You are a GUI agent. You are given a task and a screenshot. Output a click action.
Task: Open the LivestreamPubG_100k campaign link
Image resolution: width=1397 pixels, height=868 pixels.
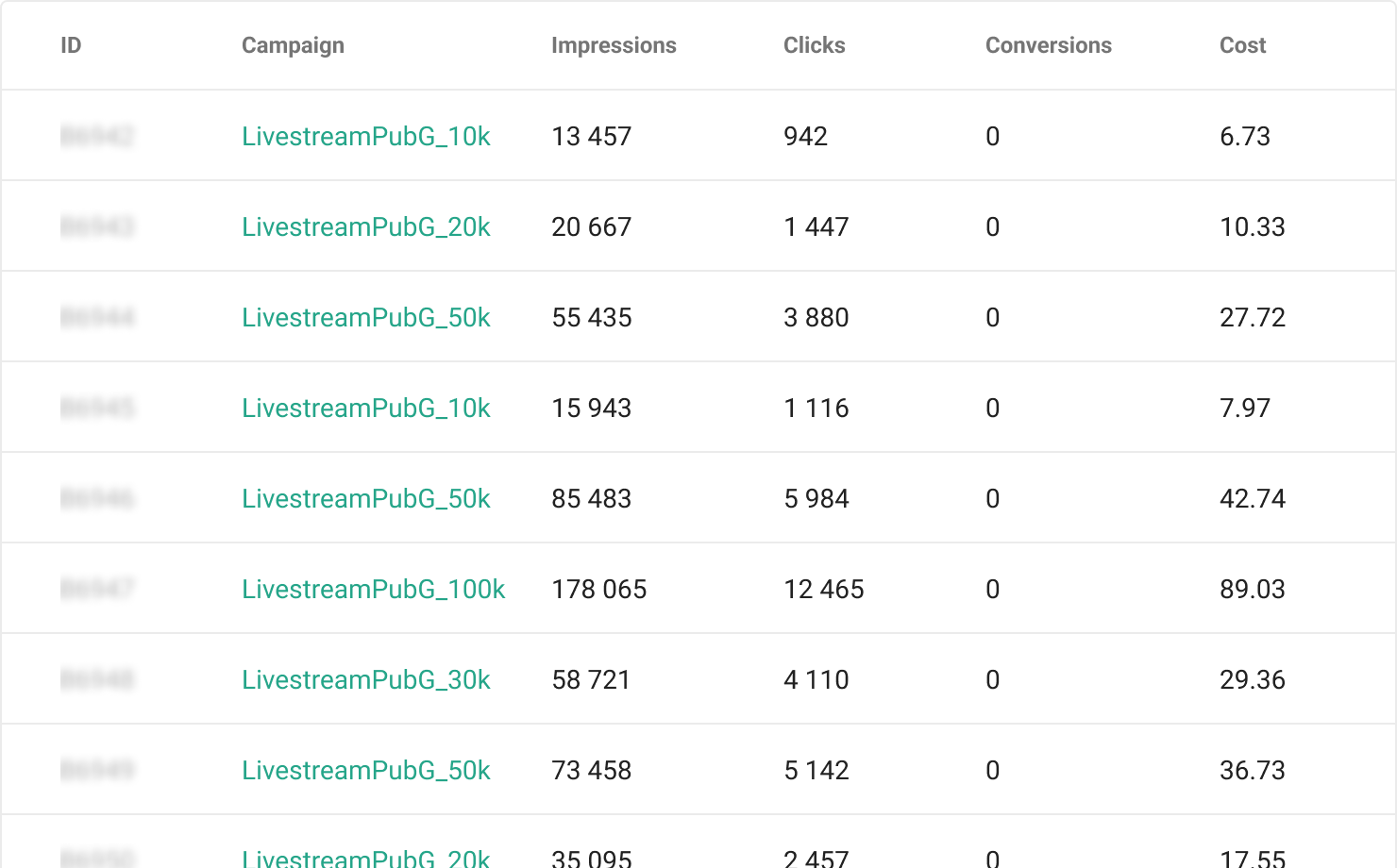pyautogui.click(x=374, y=589)
